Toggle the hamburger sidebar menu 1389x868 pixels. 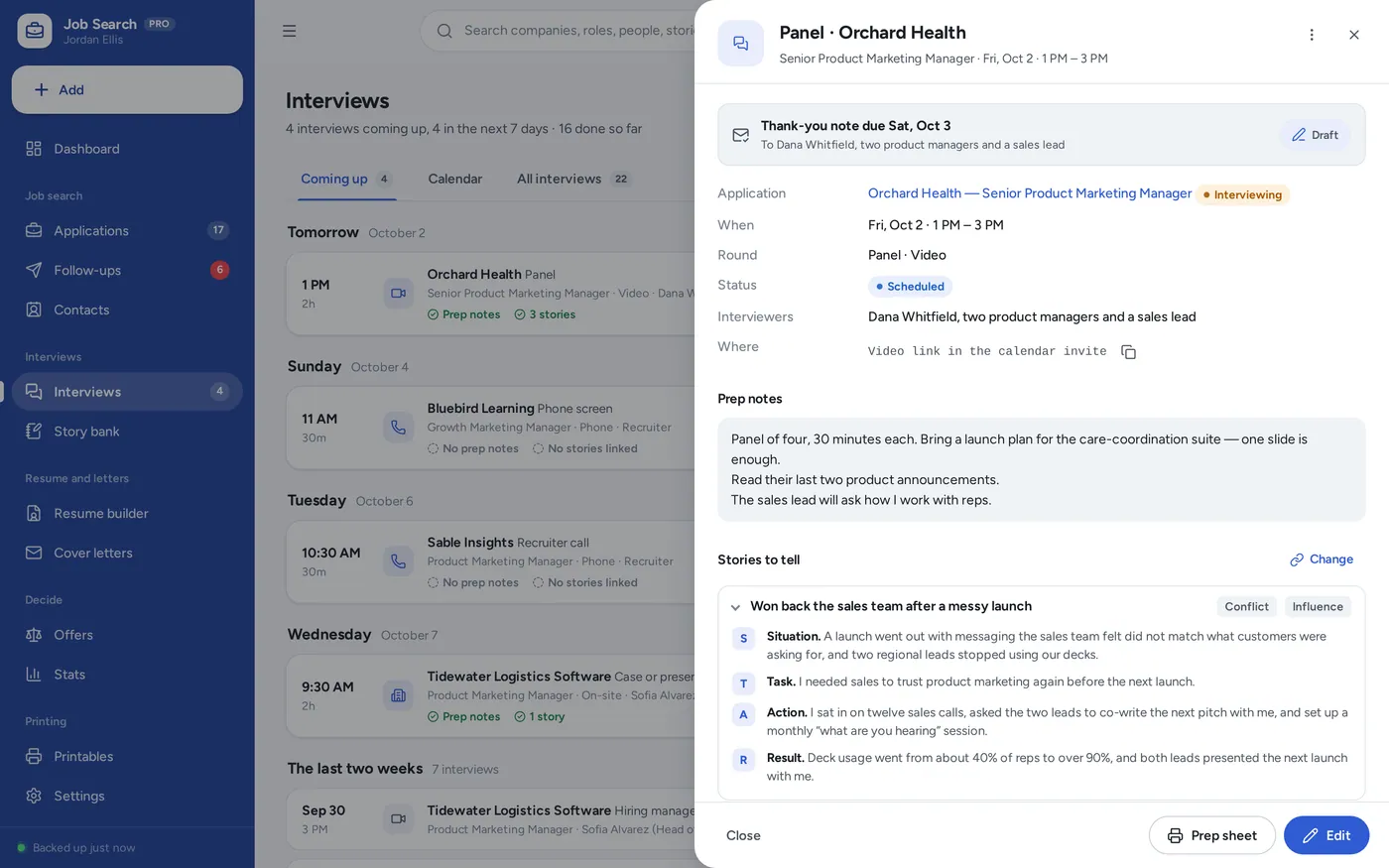coord(290,31)
